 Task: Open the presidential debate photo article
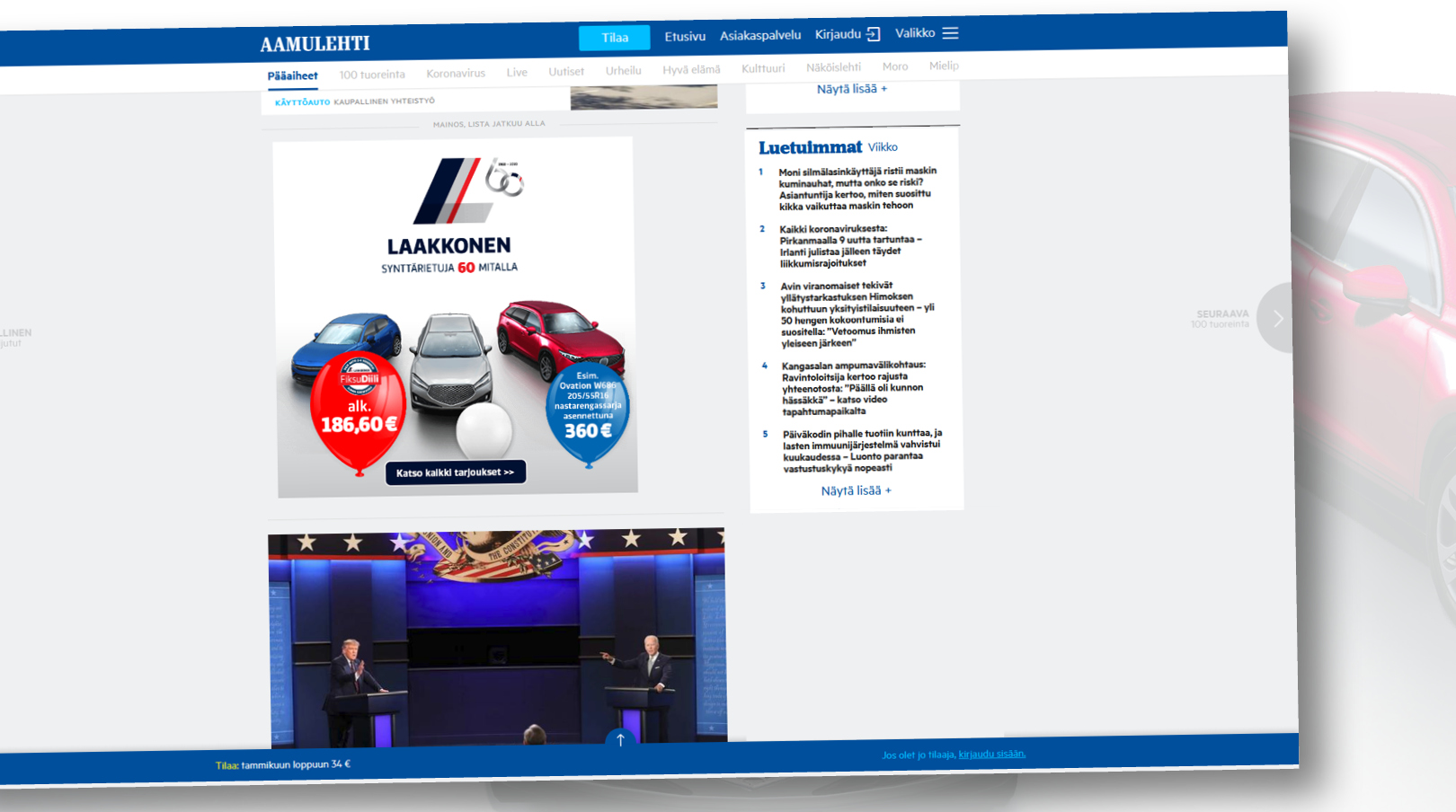pyautogui.click(x=498, y=637)
